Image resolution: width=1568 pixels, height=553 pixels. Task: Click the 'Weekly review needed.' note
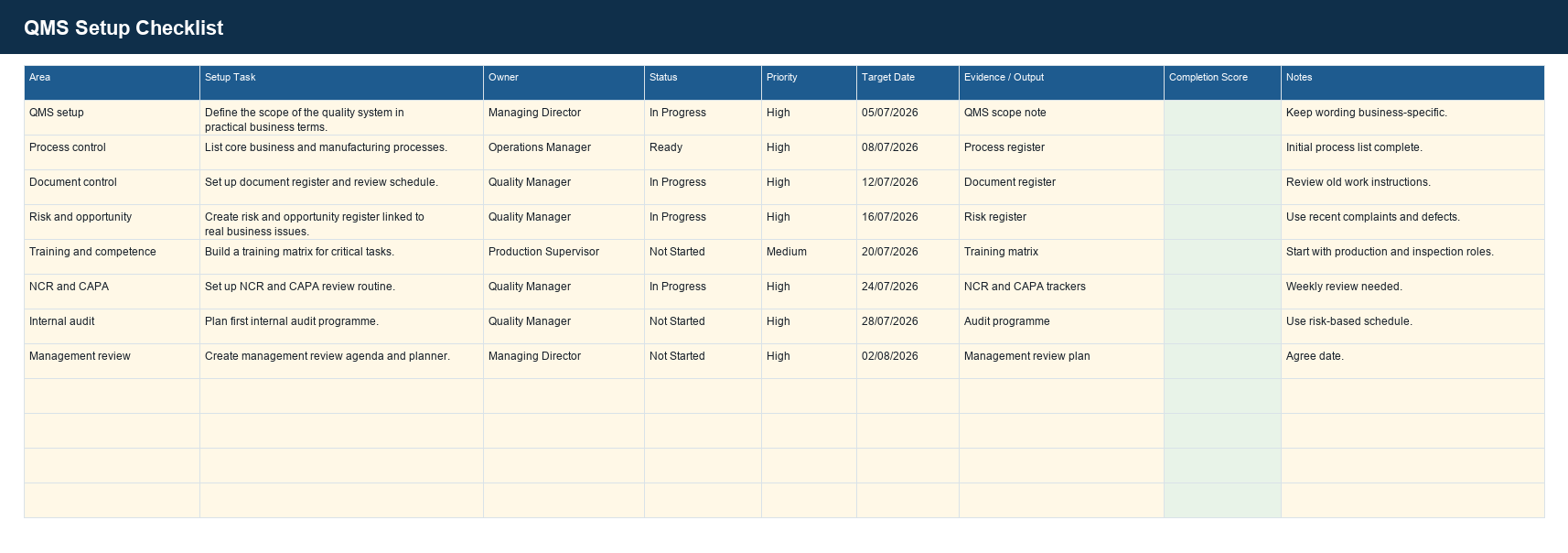[x=1412, y=291]
